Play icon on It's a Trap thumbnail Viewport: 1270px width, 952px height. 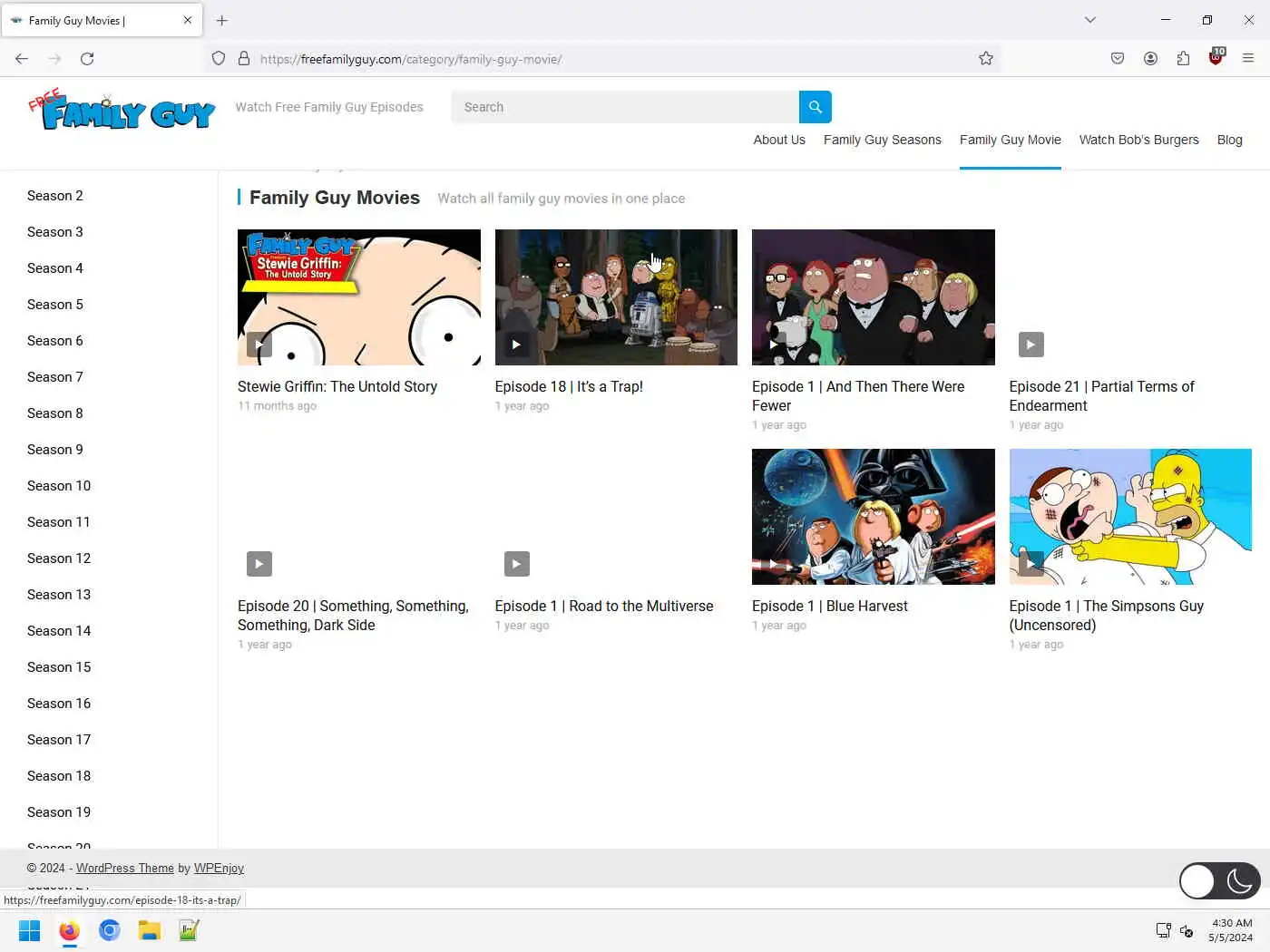click(x=516, y=345)
